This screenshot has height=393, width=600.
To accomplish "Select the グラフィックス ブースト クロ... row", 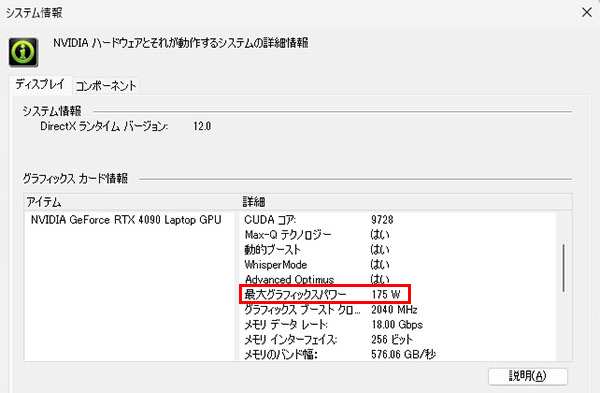I will point(398,309).
